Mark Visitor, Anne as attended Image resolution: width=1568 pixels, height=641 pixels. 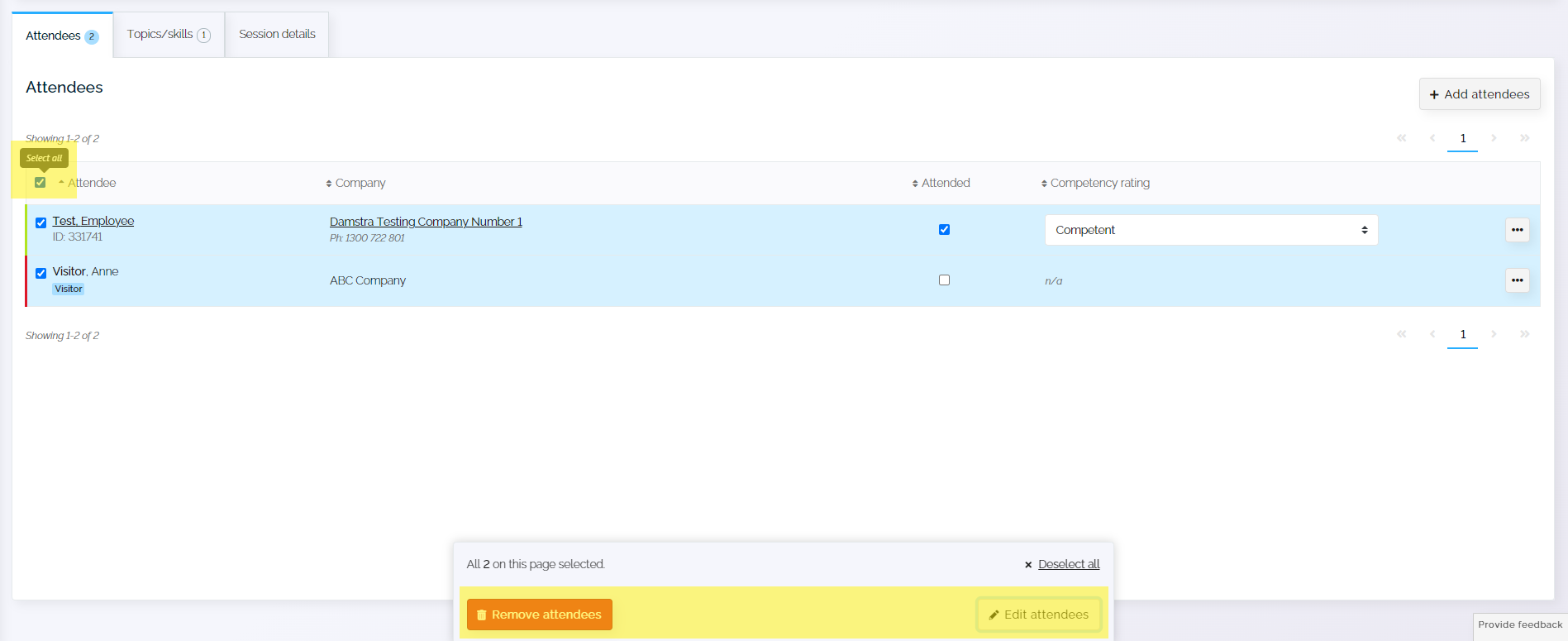(x=944, y=280)
